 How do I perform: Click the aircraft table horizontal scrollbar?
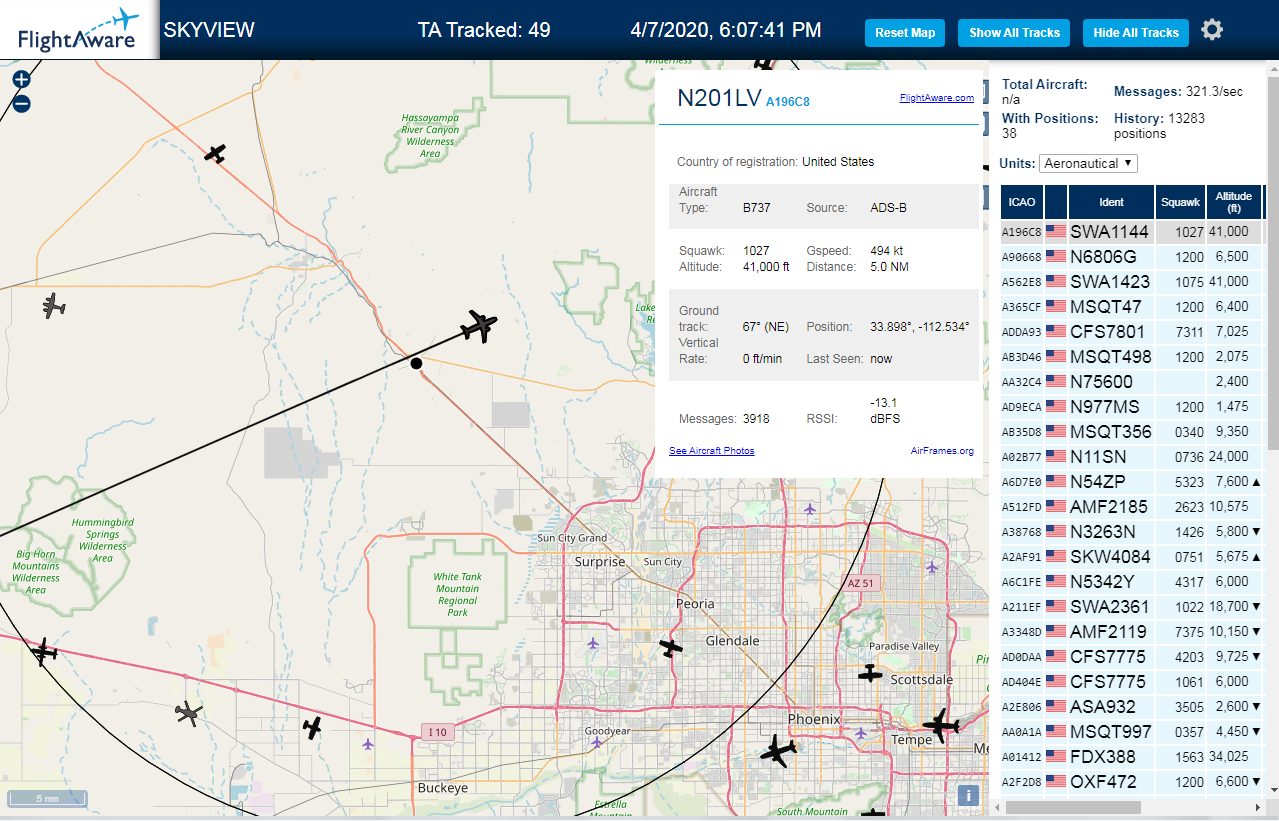tap(1074, 807)
